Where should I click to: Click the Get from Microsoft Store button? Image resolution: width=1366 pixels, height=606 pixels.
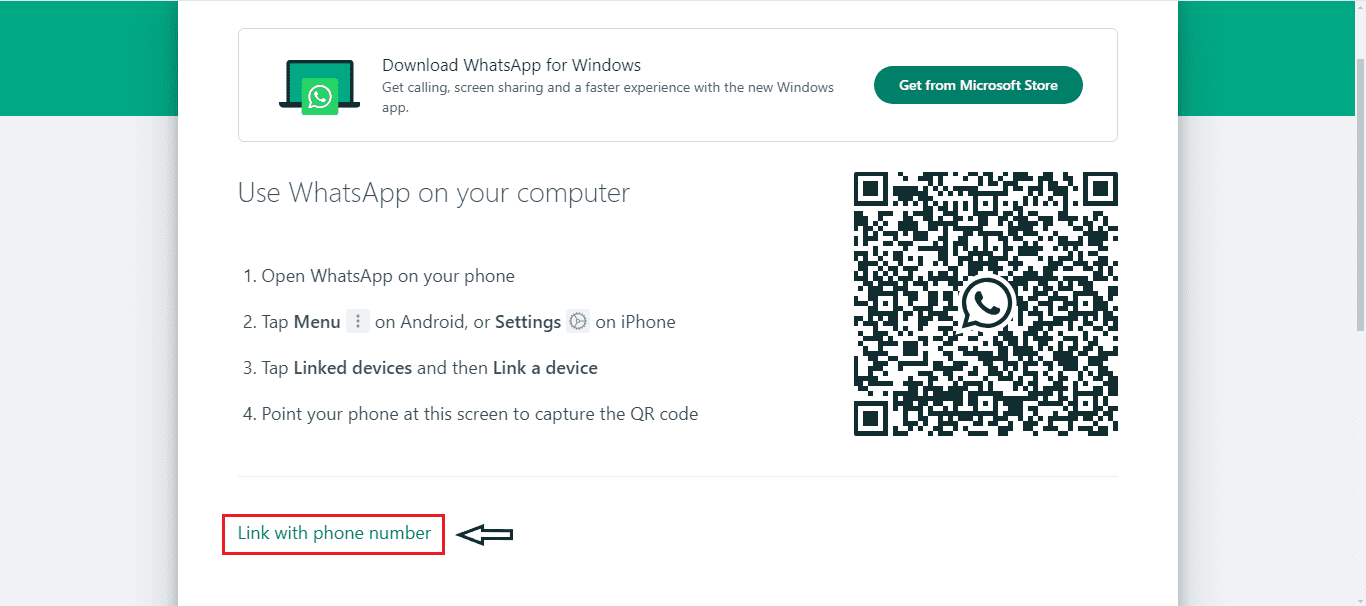(978, 85)
